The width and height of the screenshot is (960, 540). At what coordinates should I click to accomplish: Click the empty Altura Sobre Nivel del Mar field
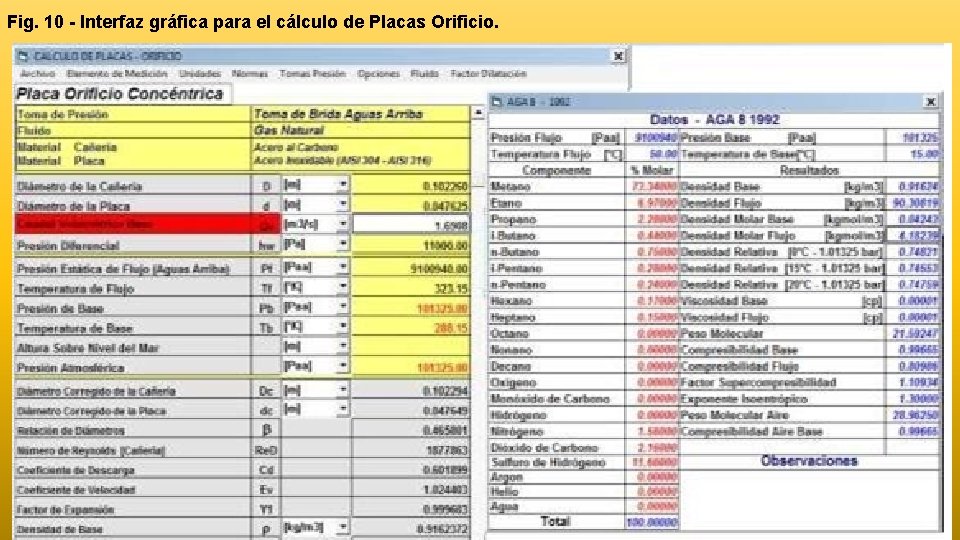411,347
